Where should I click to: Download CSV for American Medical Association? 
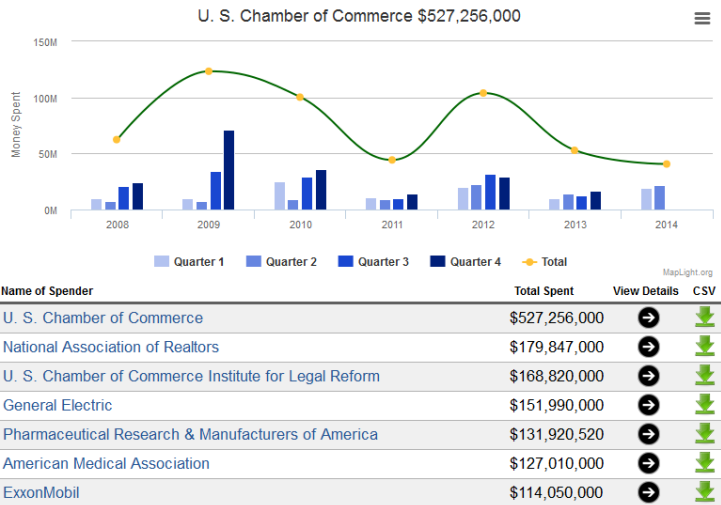click(x=704, y=463)
